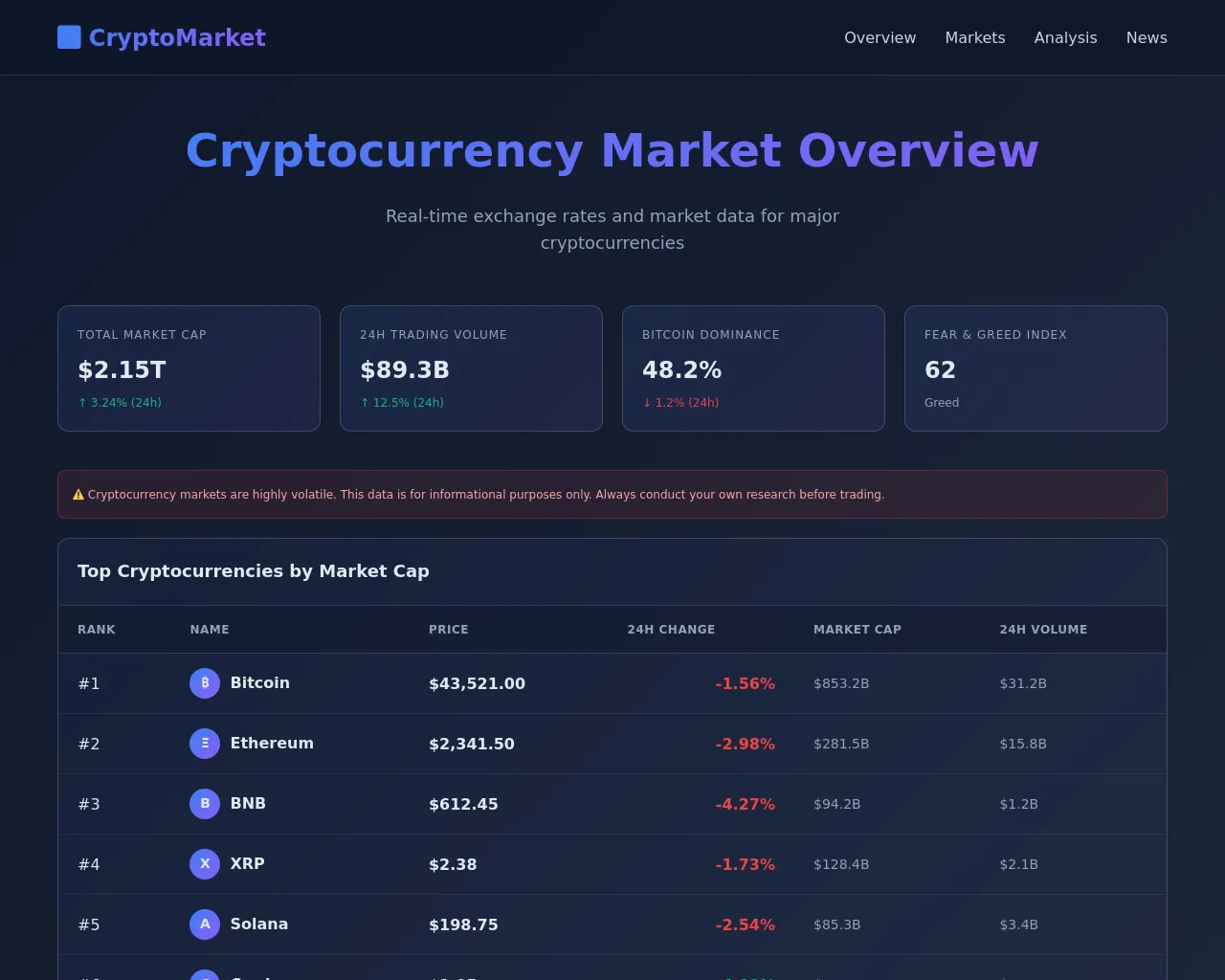1225x980 pixels.
Task: Click the $31.2B volume cell
Action: pyautogui.click(x=1023, y=683)
